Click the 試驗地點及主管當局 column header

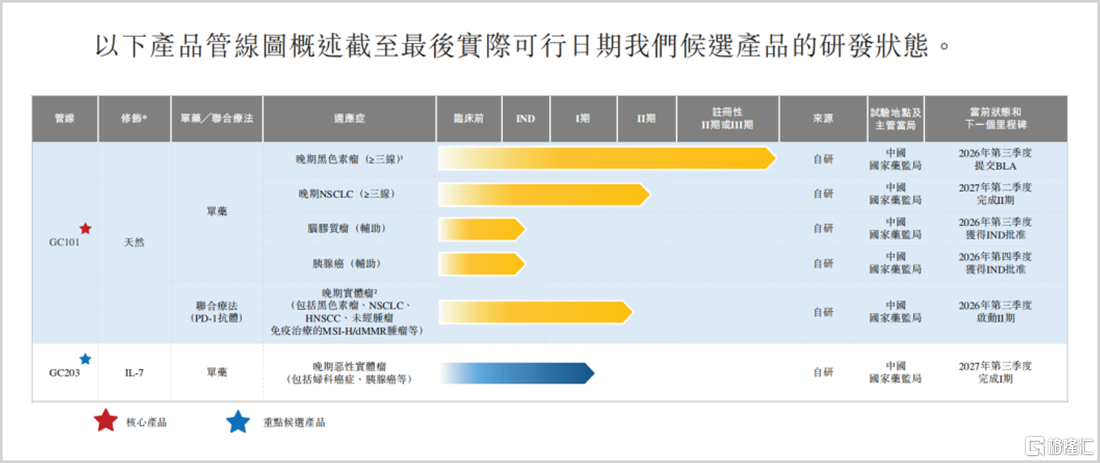[895, 119]
